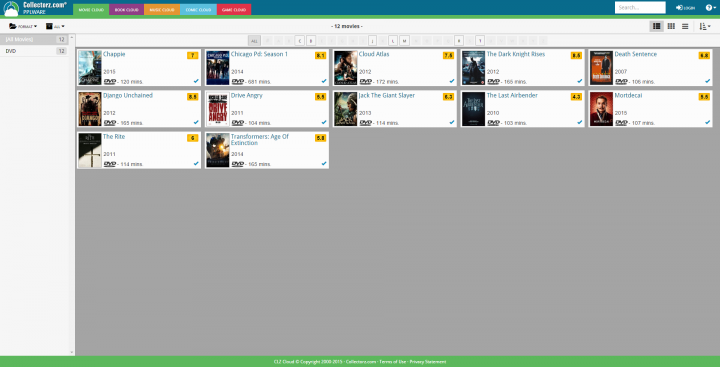
Task: Click the DVD format icon on Mortdecai card
Action: pos(621,123)
